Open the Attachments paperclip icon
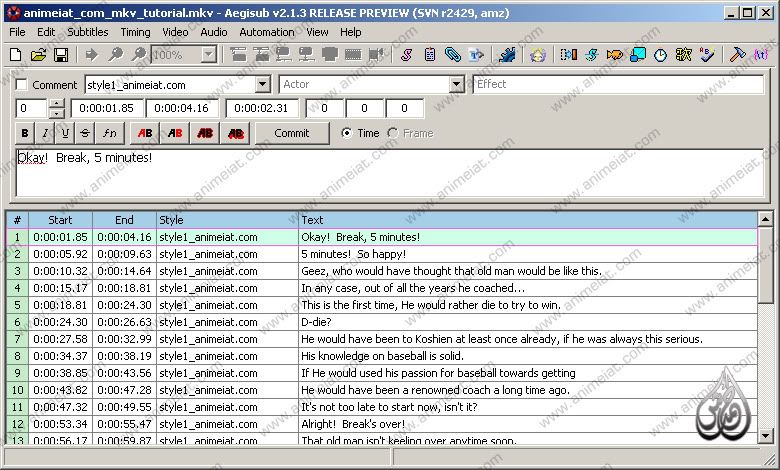Viewport: 780px width, 470px height. pyautogui.click(x=453, y=55)
